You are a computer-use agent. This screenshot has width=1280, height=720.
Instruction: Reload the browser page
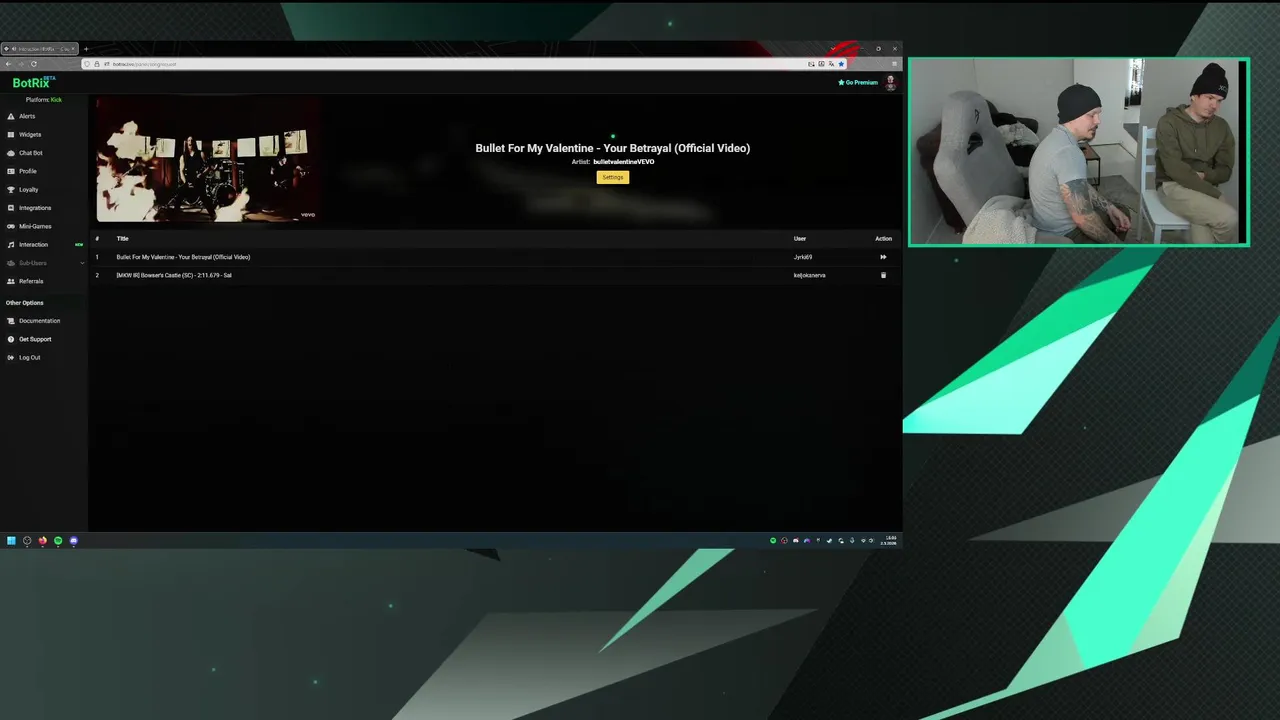[x=34, y=64]
